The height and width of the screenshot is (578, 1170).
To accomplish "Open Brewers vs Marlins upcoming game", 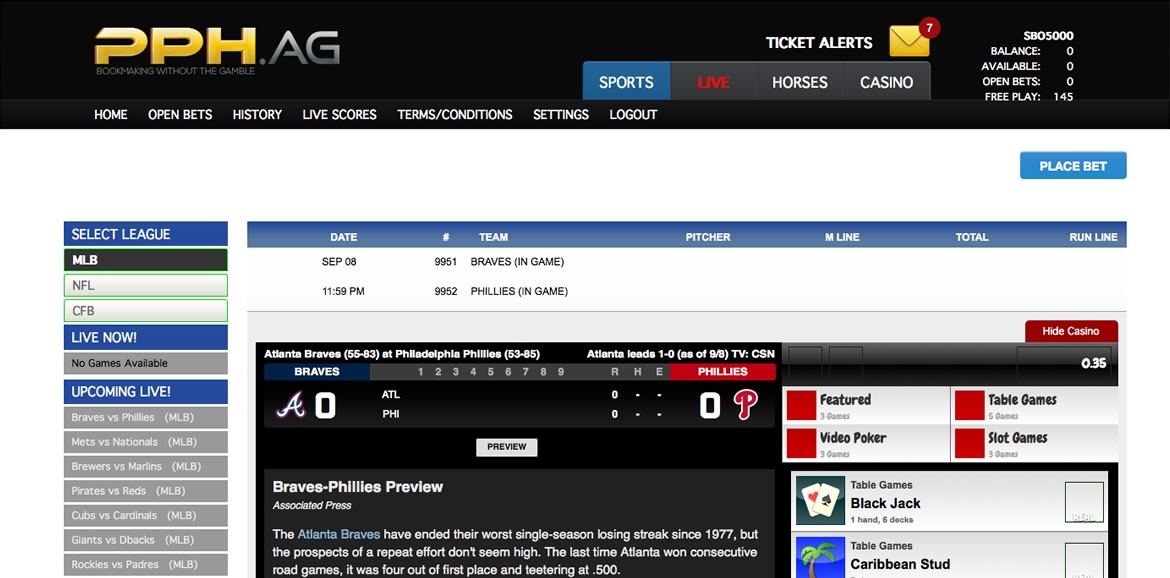I will click(146, 466).
